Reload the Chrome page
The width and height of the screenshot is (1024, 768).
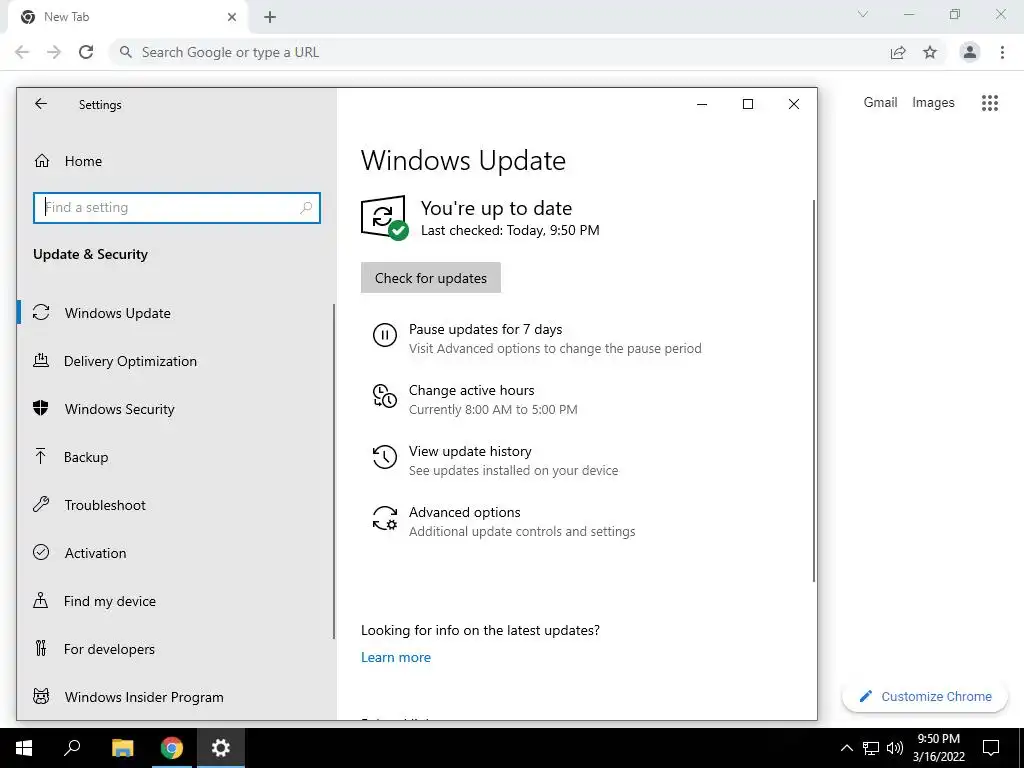86,52
